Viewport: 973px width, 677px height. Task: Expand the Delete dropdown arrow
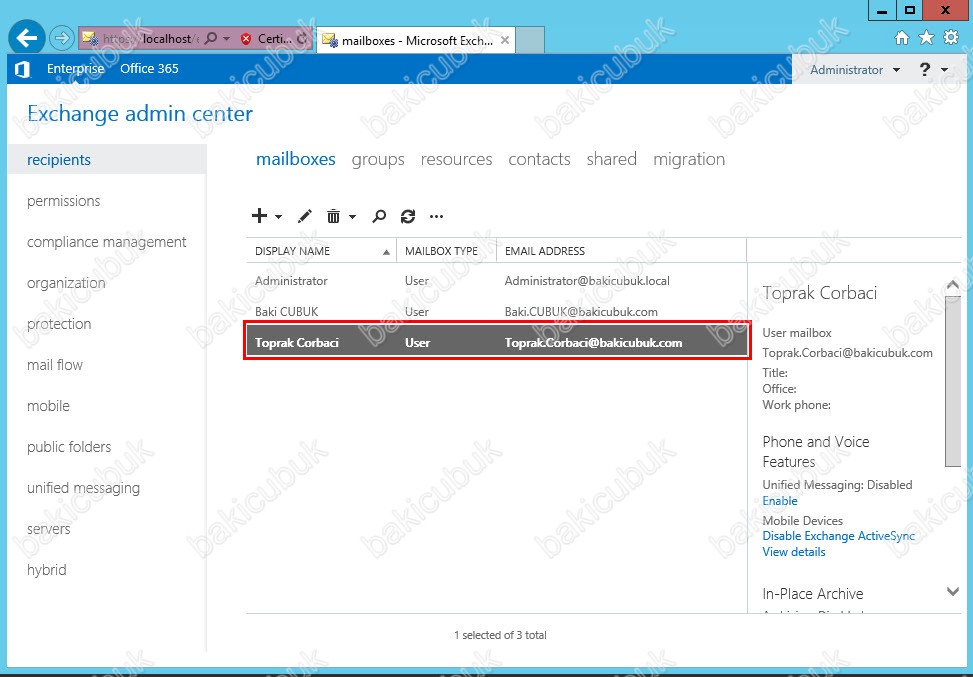point(352,217)
